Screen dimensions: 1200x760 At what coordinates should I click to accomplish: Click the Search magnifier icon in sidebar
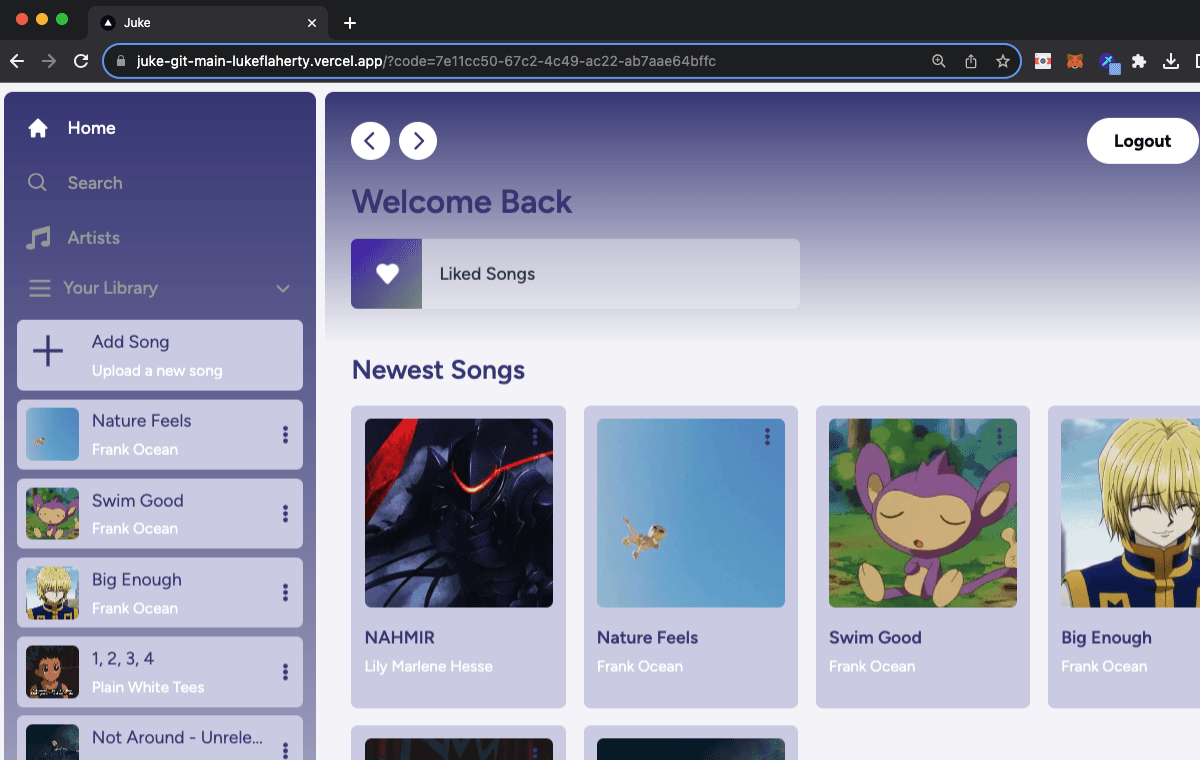point(38,183)
